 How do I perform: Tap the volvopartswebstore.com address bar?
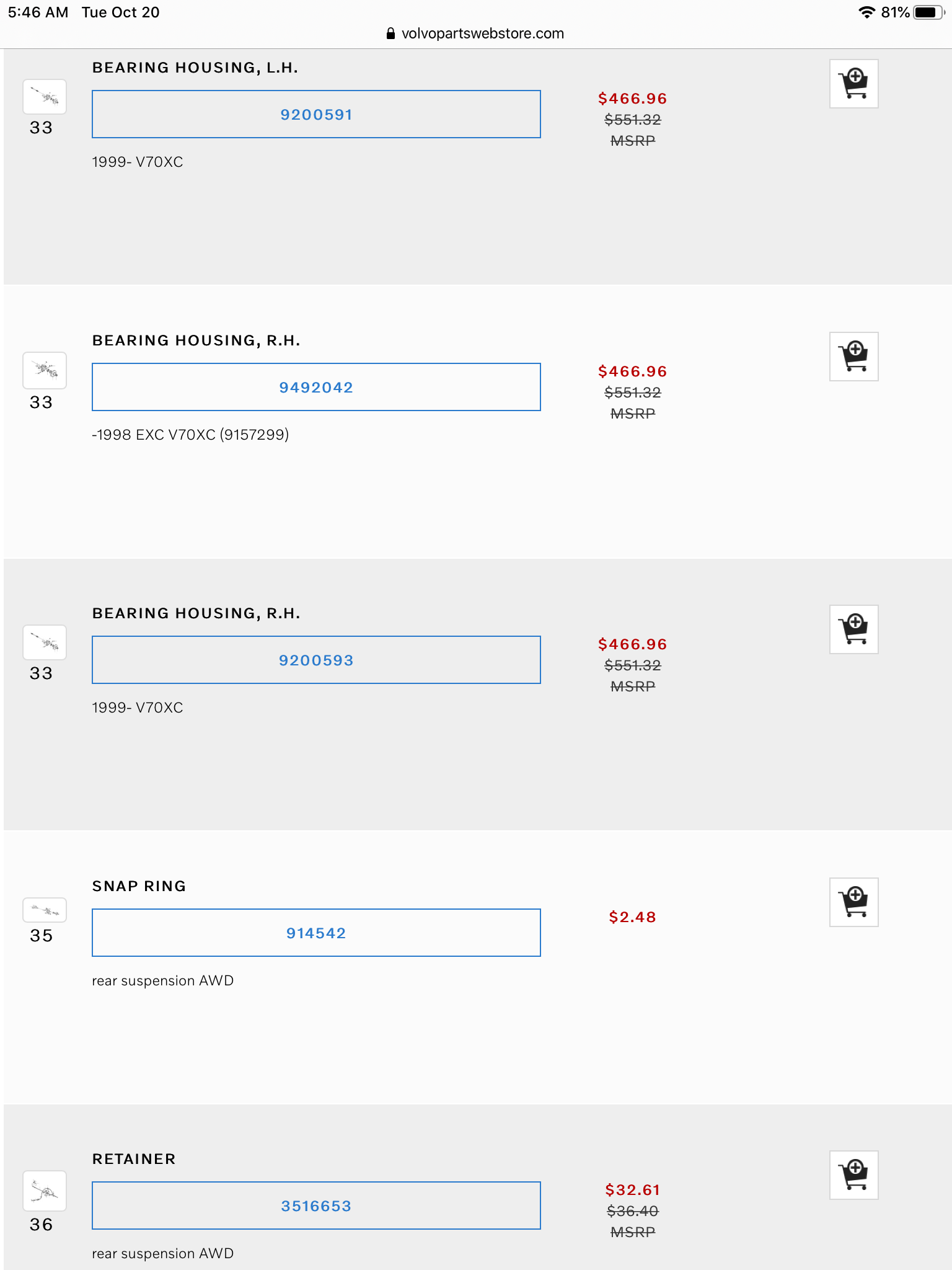pyautogui.click(x=476, y=33)
